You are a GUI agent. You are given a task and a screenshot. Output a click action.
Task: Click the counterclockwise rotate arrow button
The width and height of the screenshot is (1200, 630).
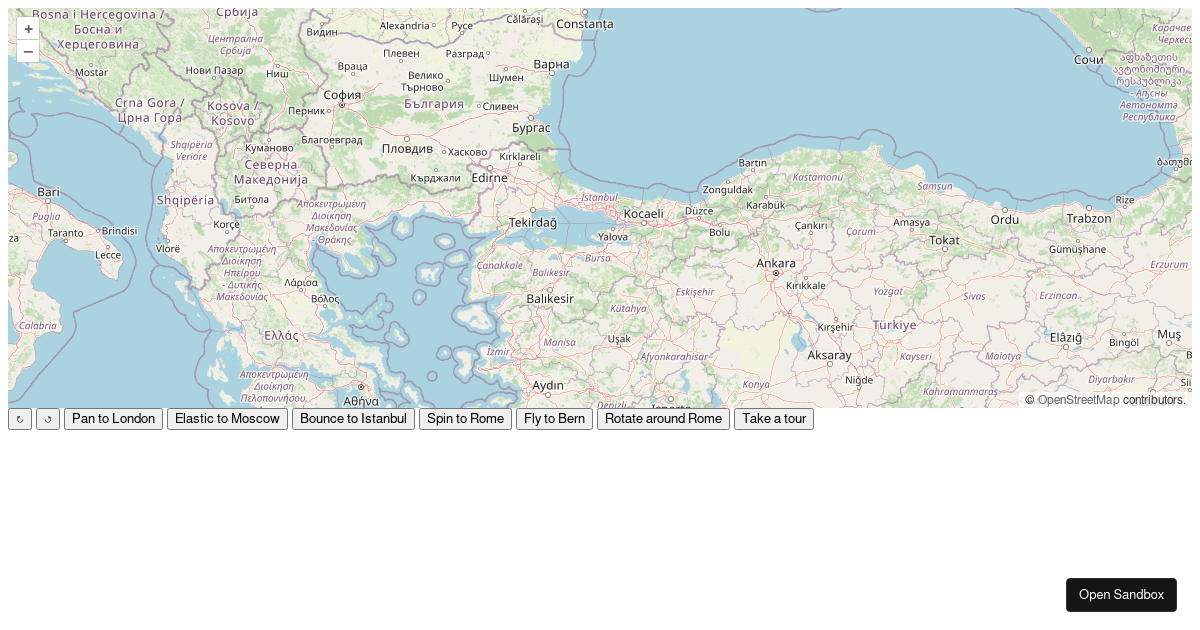pyautogui.click(x=48, y=419)
